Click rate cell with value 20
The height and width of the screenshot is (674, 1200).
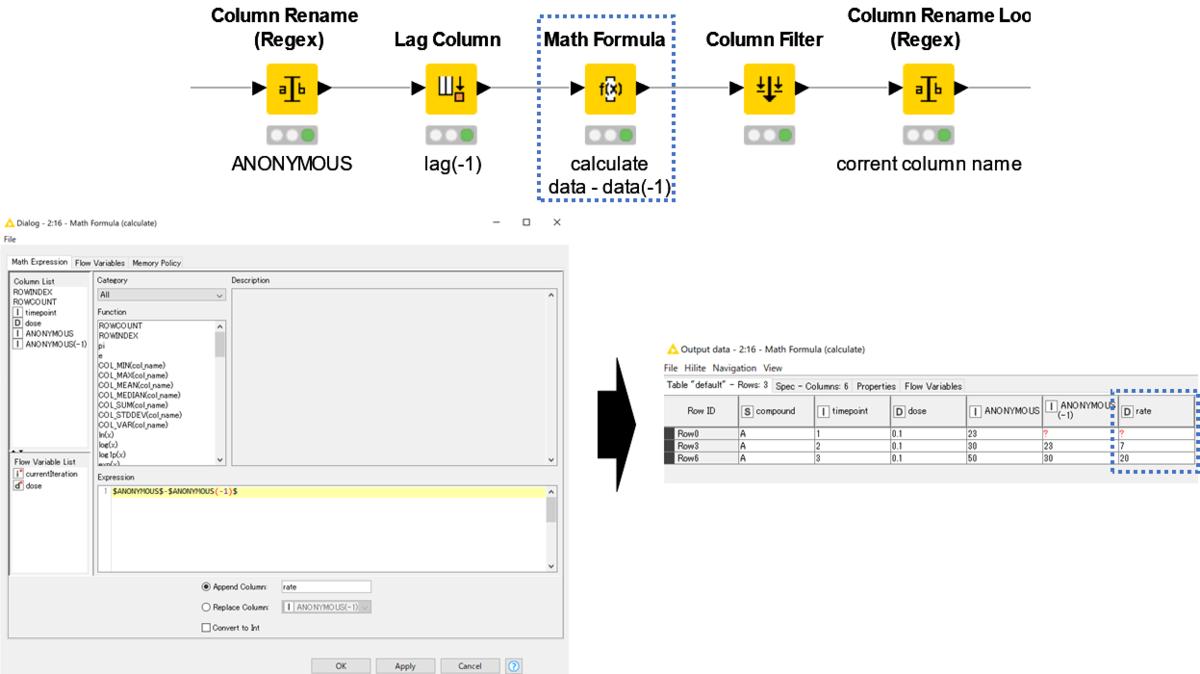coord(1155,457)
